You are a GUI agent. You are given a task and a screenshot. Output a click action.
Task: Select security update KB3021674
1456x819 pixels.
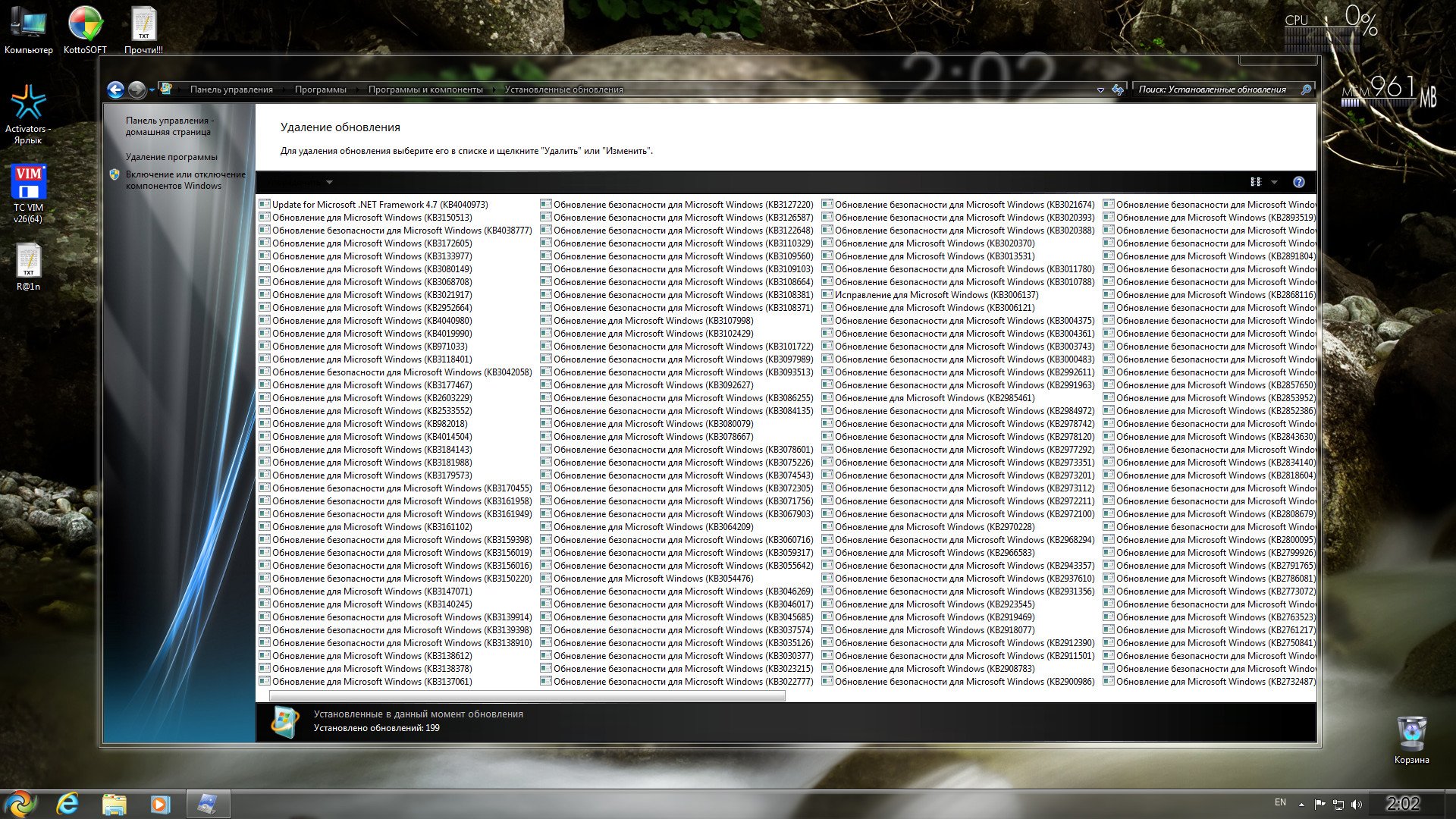click(x=959, y=205)
